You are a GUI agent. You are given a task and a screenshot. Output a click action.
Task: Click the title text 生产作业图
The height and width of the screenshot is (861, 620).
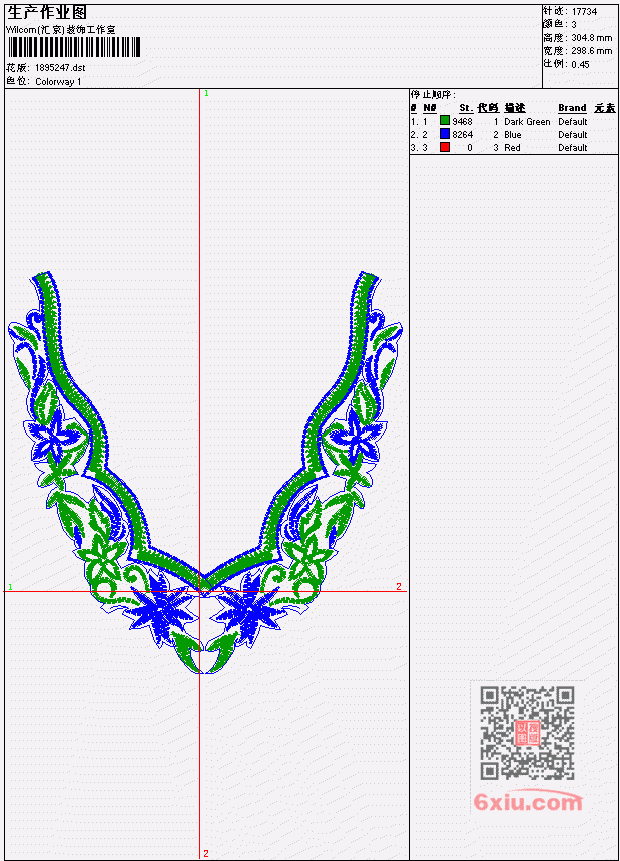[47, 12]
